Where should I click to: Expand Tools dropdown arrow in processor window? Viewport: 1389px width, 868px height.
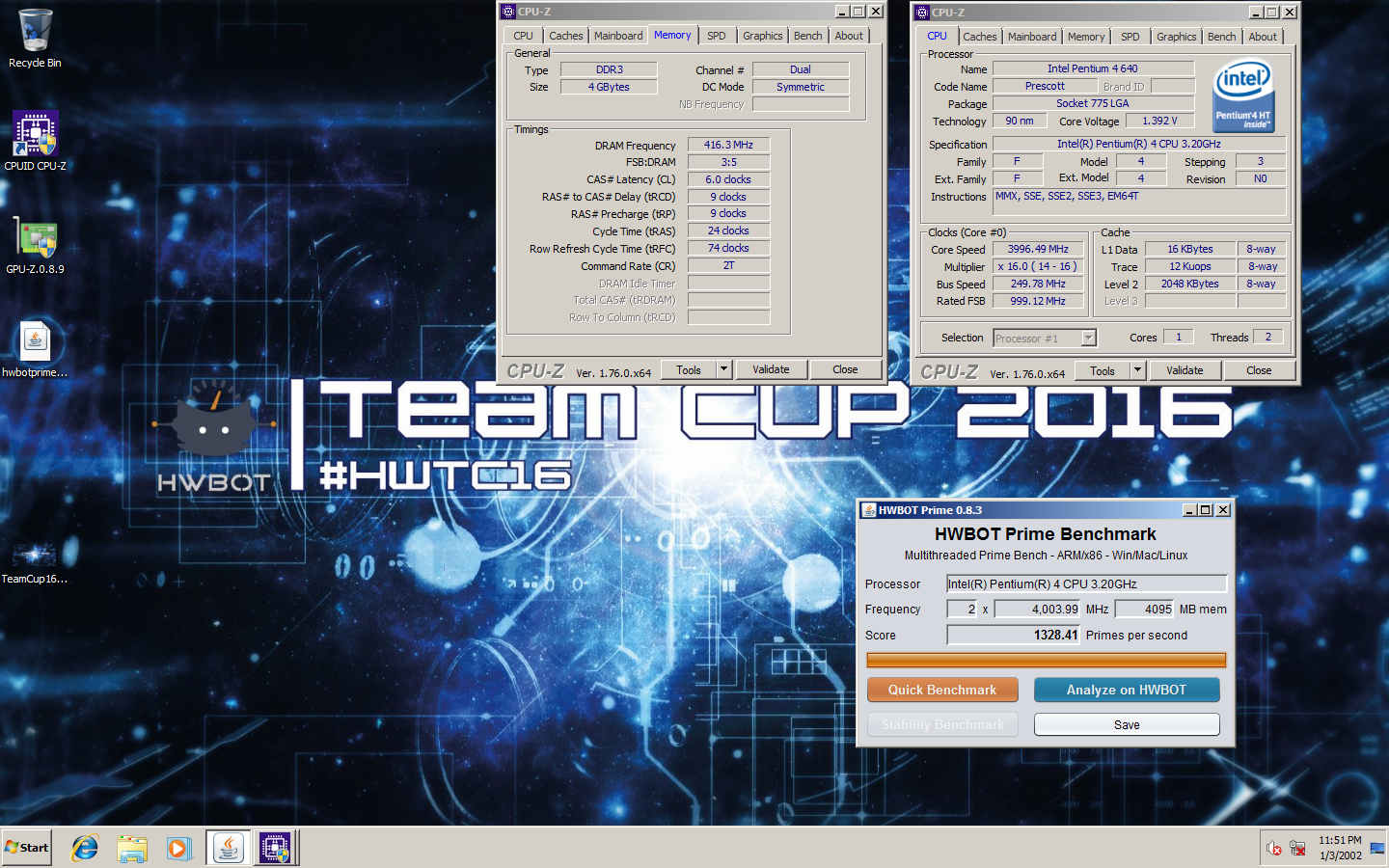pyautogui.click(x=1138, y=370)
